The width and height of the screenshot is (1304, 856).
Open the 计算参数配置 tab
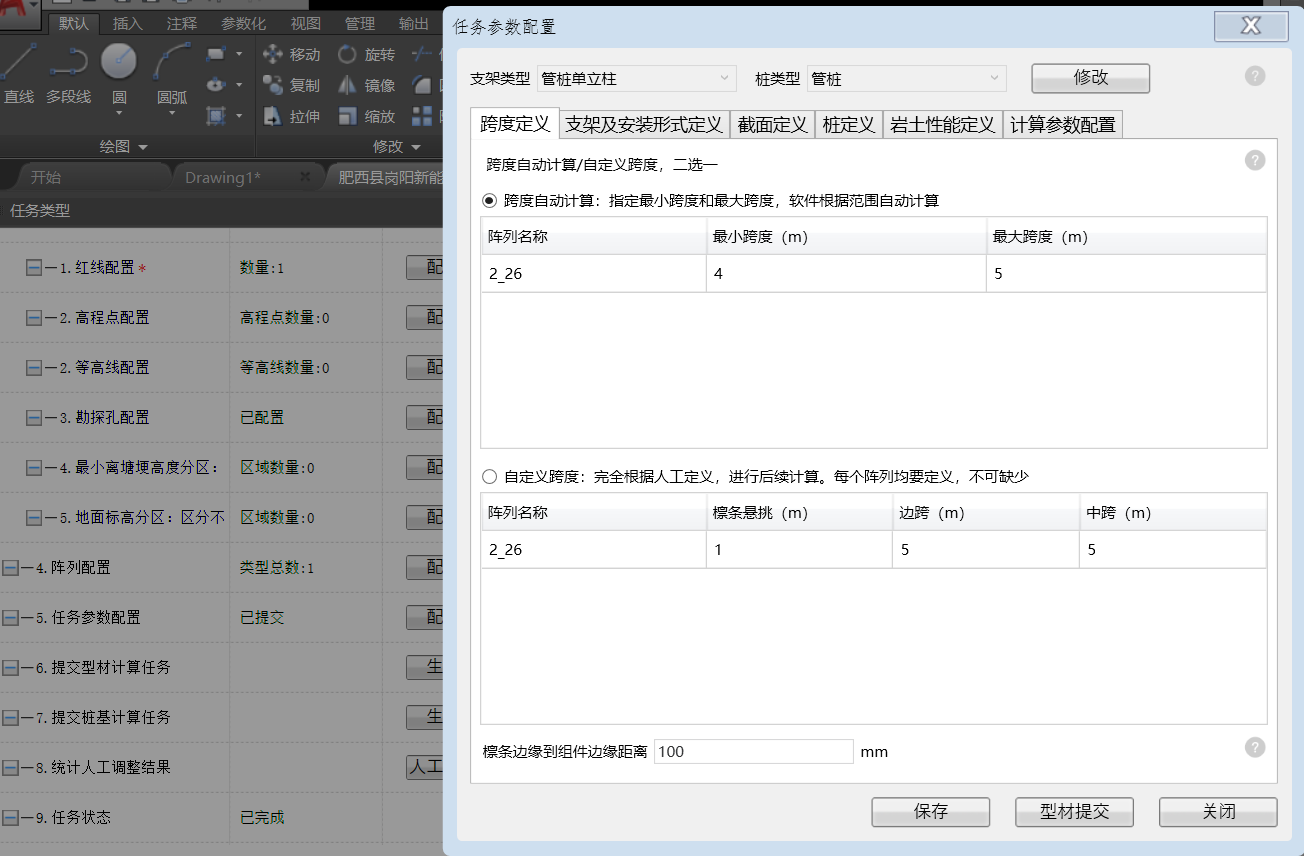(x=1062, y=125)
